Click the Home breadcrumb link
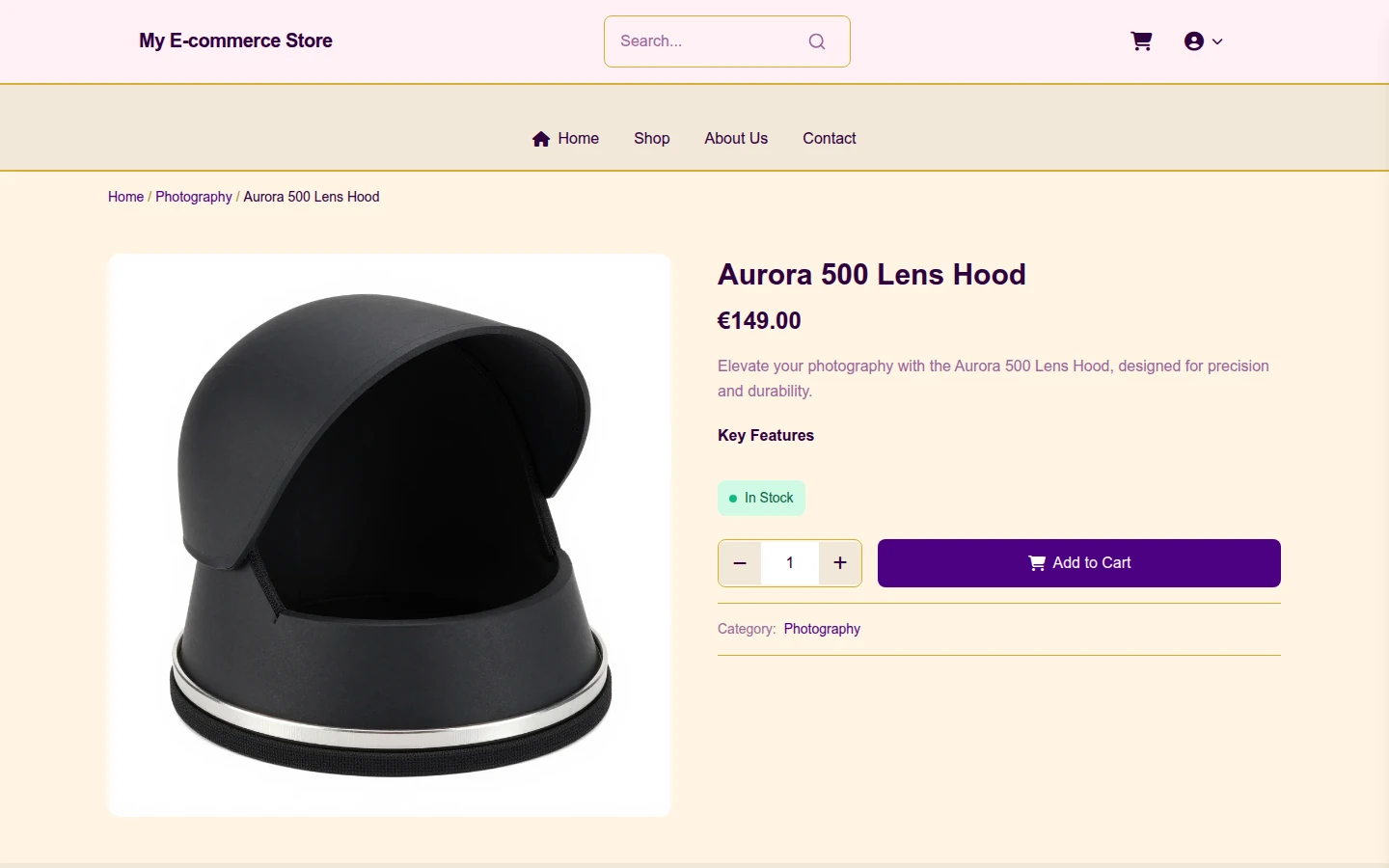1389x868 pixels. pos(125,197)
